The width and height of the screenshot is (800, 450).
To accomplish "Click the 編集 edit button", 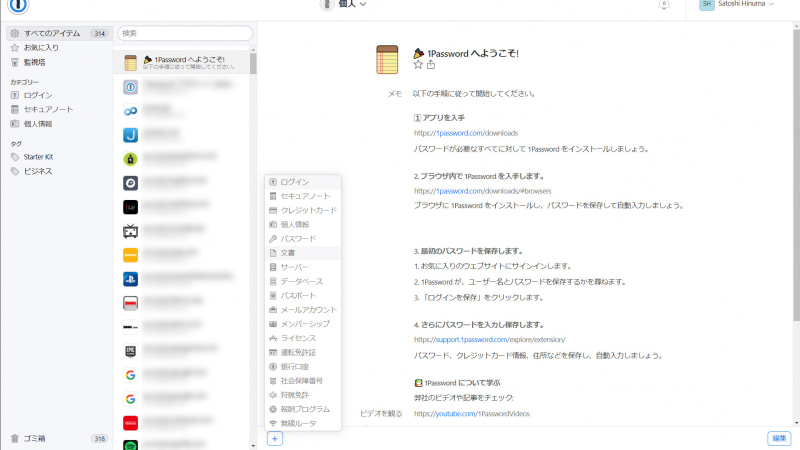I will click(779, 438).
